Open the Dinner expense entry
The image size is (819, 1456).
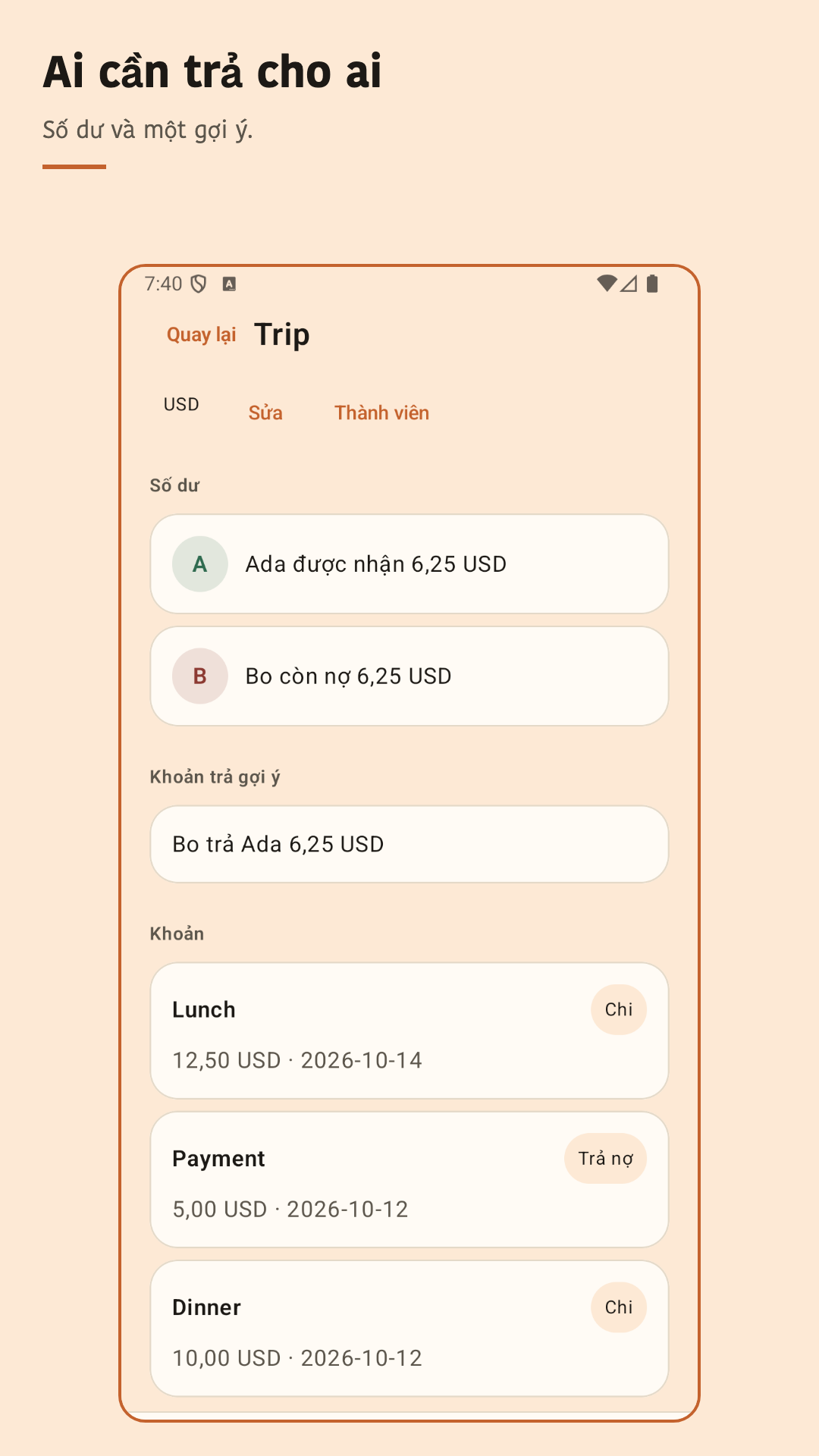click(409, 1329)
